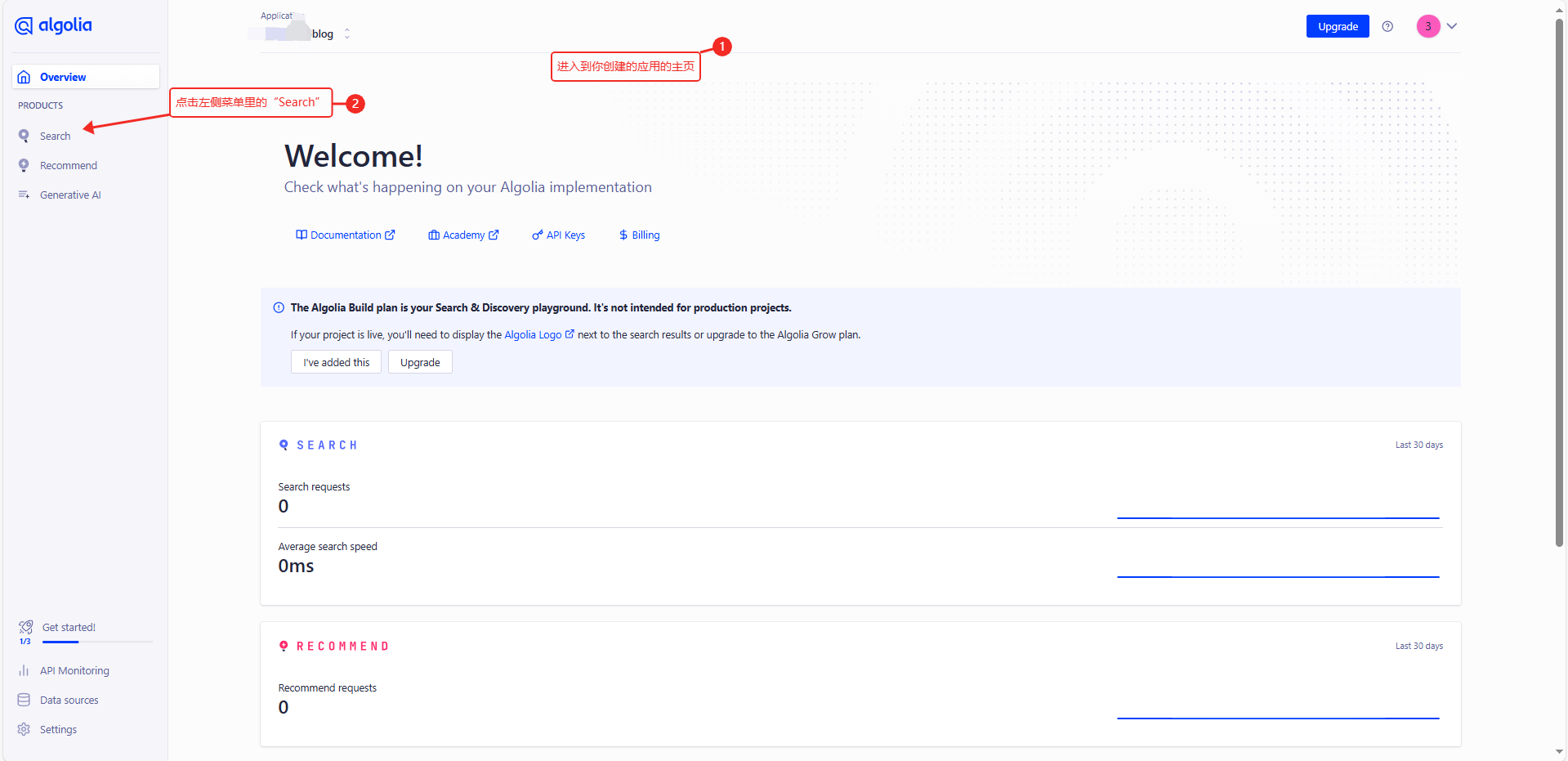Click the "I've added this" button
The height and width of the screenshot is (761, 1568).
[x=336, y=362]
